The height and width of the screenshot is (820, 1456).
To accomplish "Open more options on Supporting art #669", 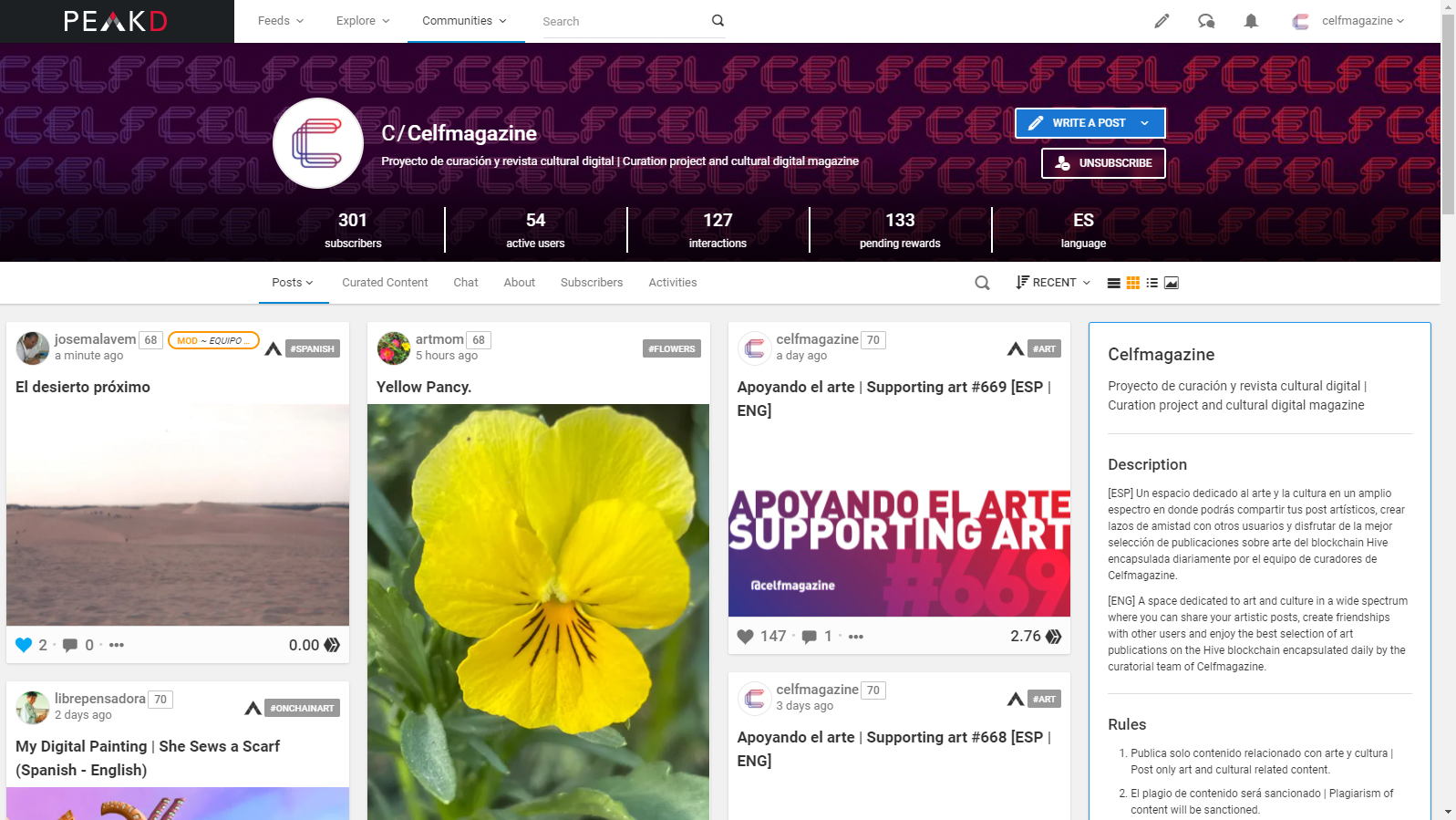I will coord(855,637).
